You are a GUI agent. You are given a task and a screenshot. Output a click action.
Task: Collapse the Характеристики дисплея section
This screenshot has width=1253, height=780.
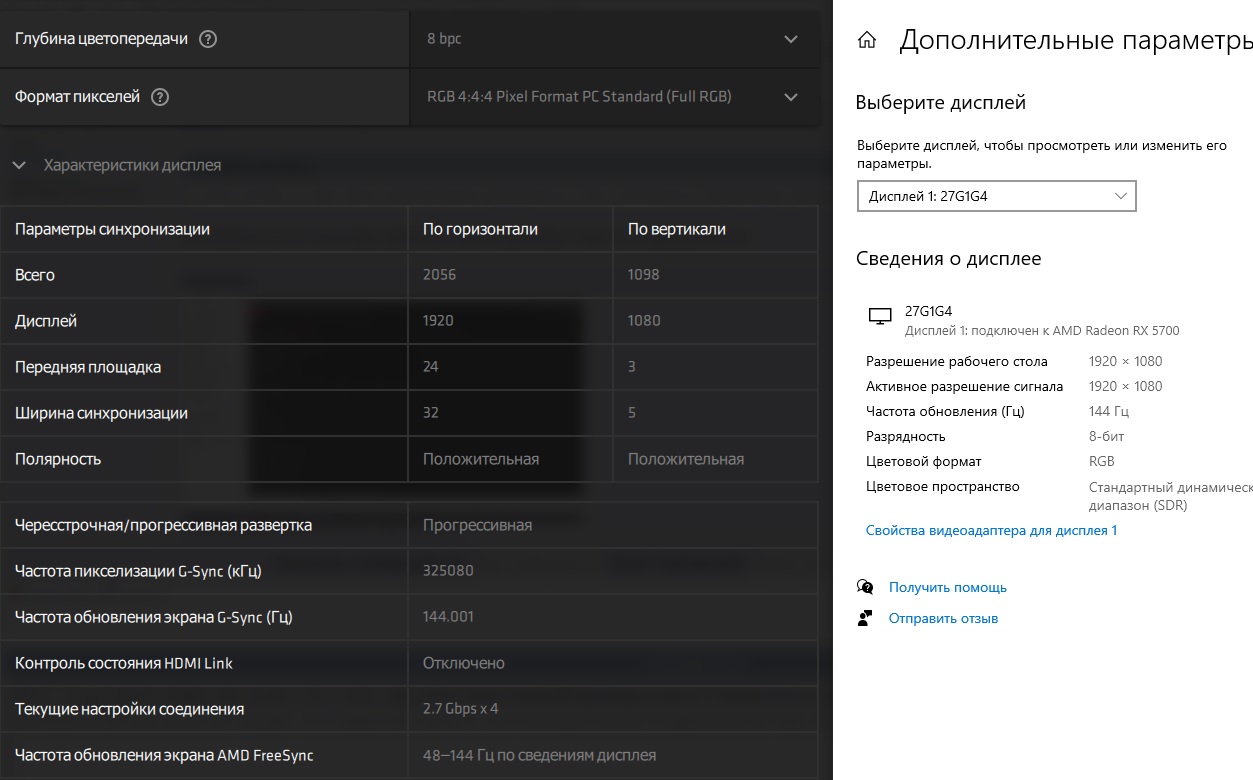click(x=19, y=165)
